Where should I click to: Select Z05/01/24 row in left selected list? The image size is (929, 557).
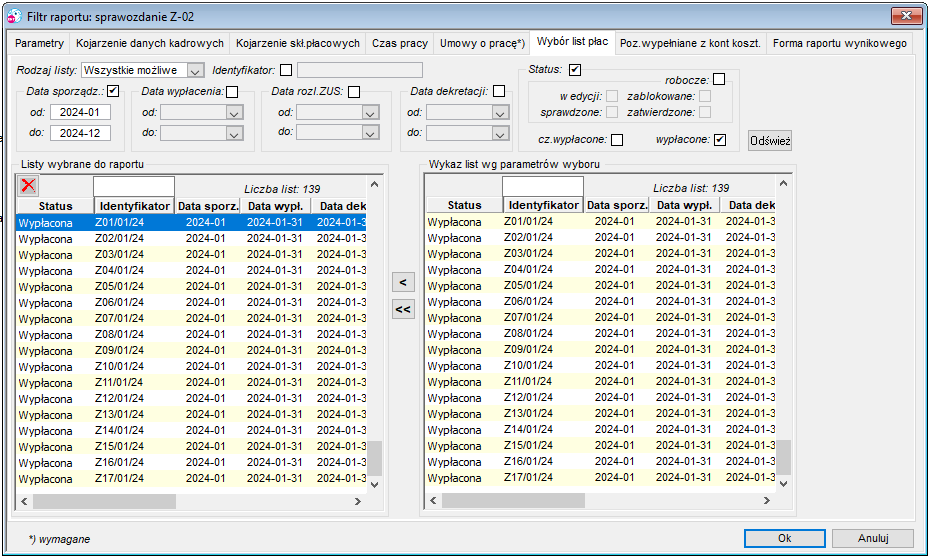[x=191, y=286]
